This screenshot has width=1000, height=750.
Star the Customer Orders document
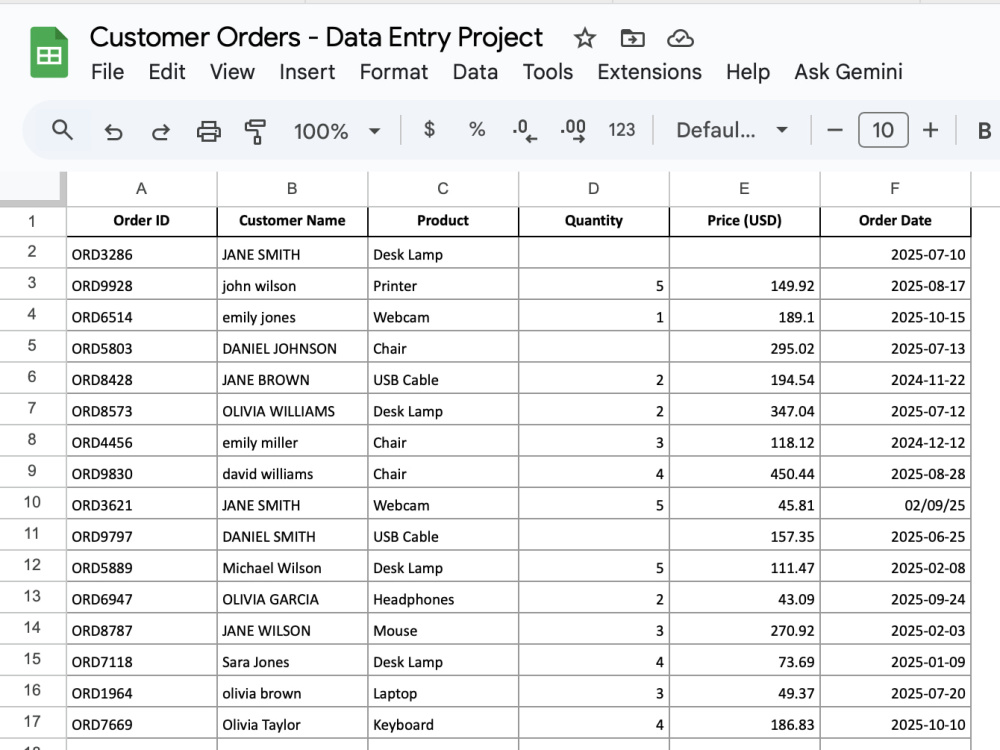(x=584, y=38)
